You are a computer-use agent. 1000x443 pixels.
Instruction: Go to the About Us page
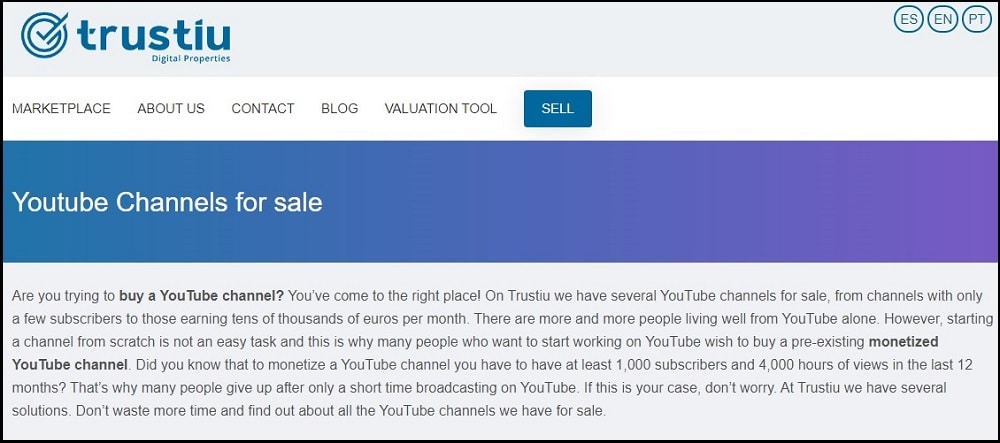[171, 108]
